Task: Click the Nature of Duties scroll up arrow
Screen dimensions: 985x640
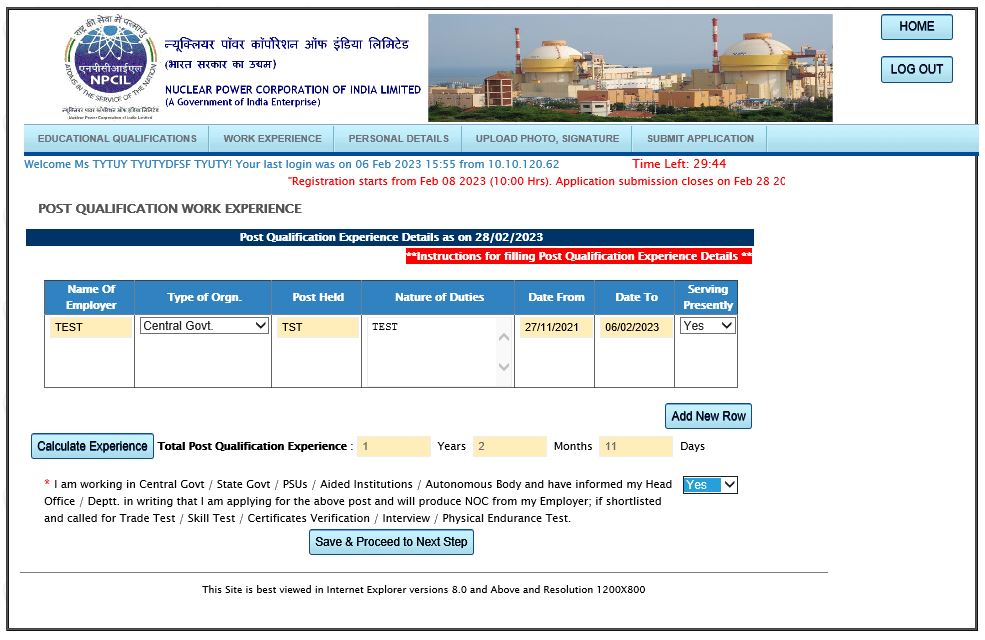Action: coord(504,338)
